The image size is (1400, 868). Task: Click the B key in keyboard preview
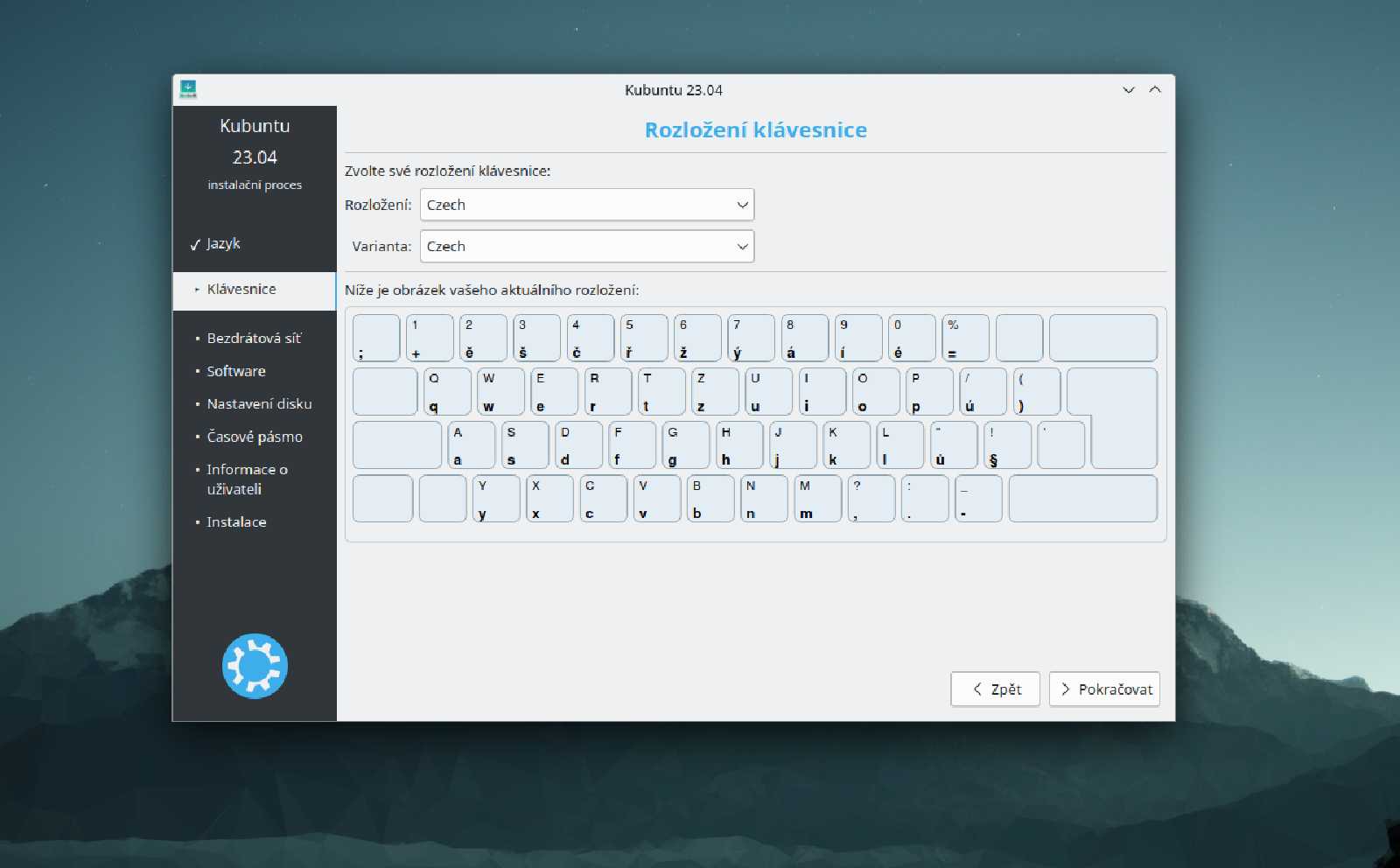710,499
